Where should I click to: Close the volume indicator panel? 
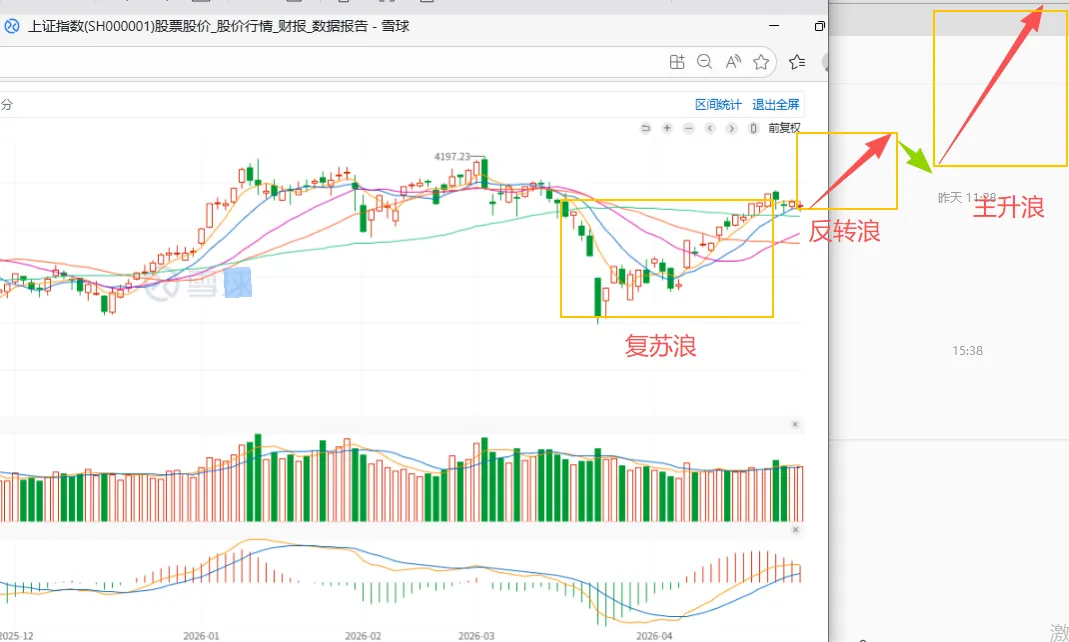pyautogui.click(x=795, y=425)
